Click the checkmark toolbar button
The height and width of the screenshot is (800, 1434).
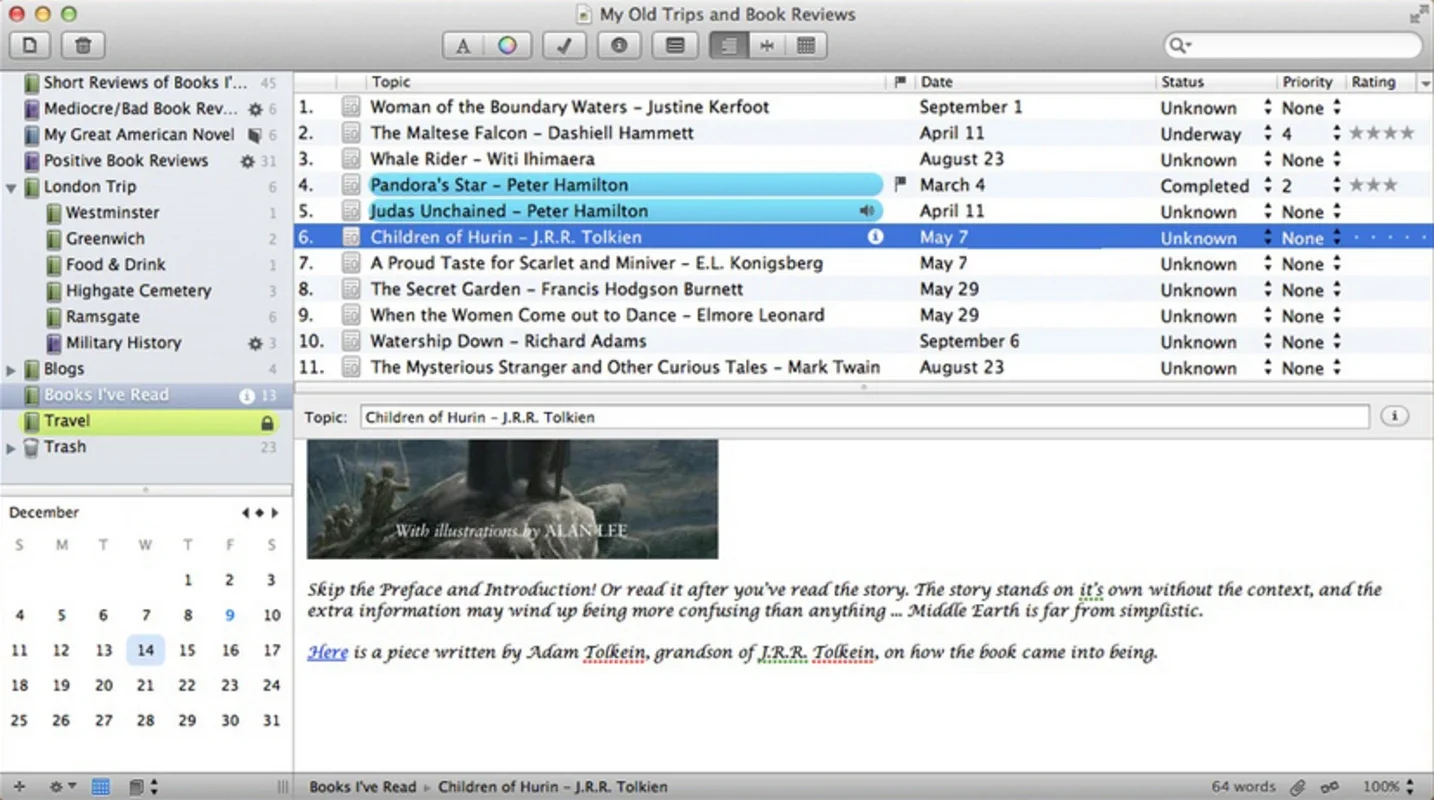tap(564, 45)
